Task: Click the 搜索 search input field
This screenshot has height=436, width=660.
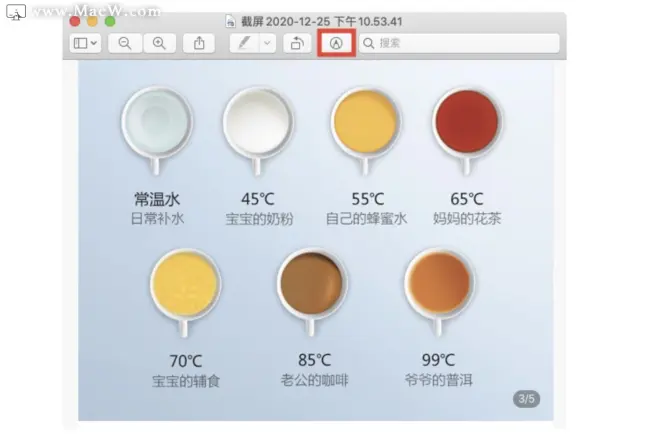Action: tap(459, 43)
